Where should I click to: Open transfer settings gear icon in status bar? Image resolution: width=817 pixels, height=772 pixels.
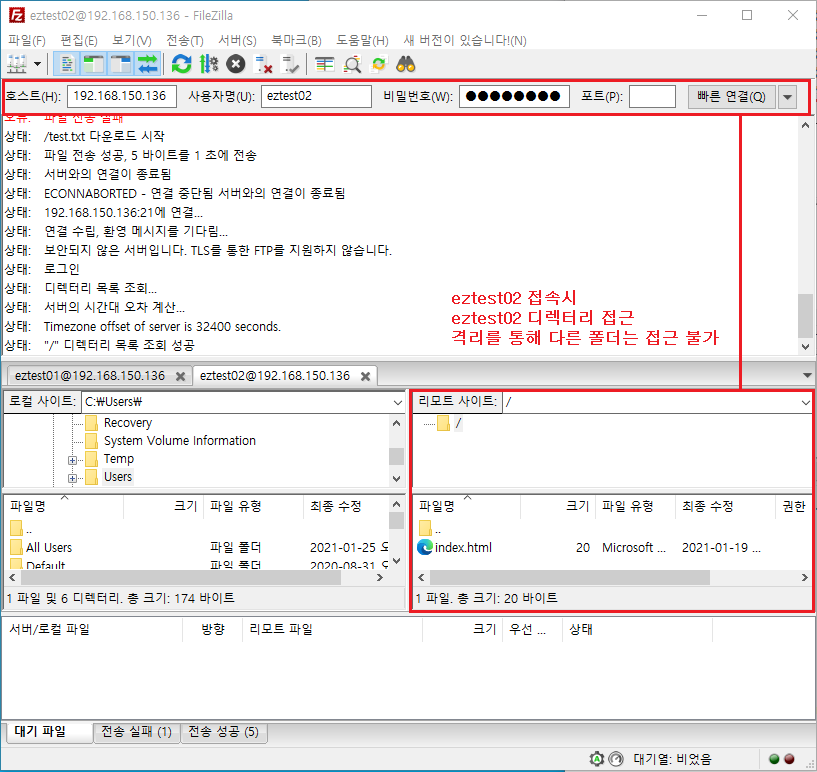point(597,759)
